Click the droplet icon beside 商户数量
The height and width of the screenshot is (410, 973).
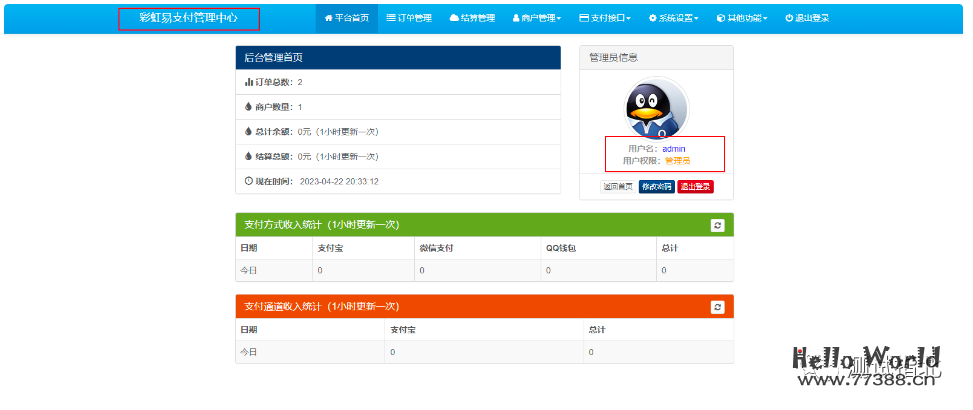(x=249, y=107)
